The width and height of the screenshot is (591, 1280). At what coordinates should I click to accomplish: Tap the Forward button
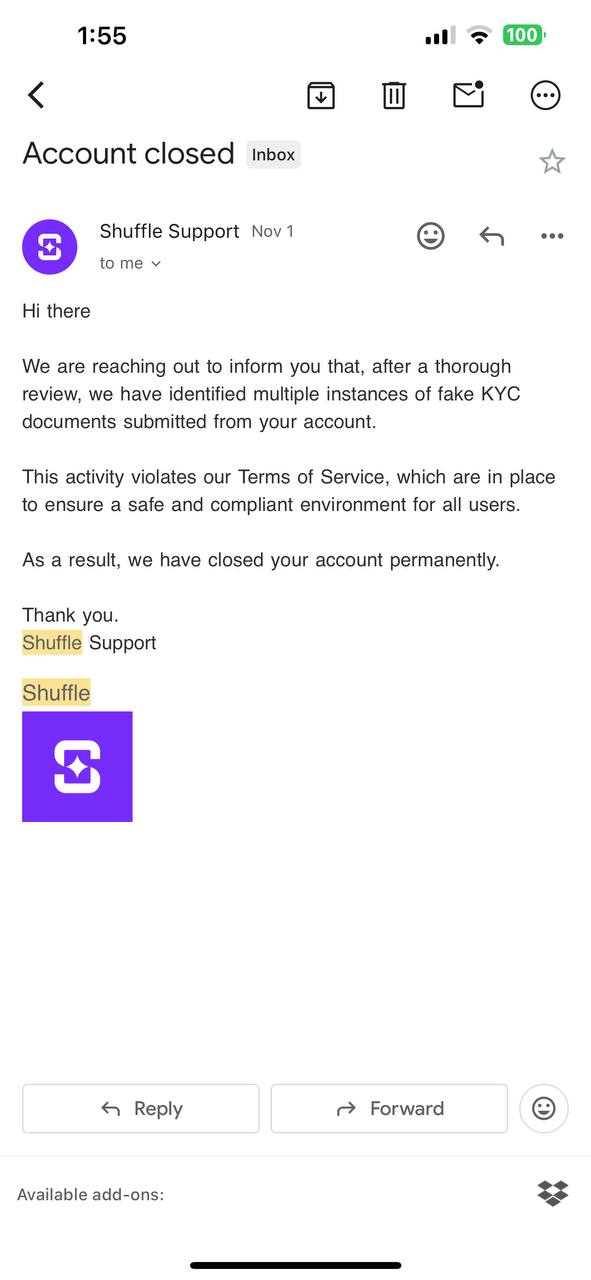click(389, 1108)
